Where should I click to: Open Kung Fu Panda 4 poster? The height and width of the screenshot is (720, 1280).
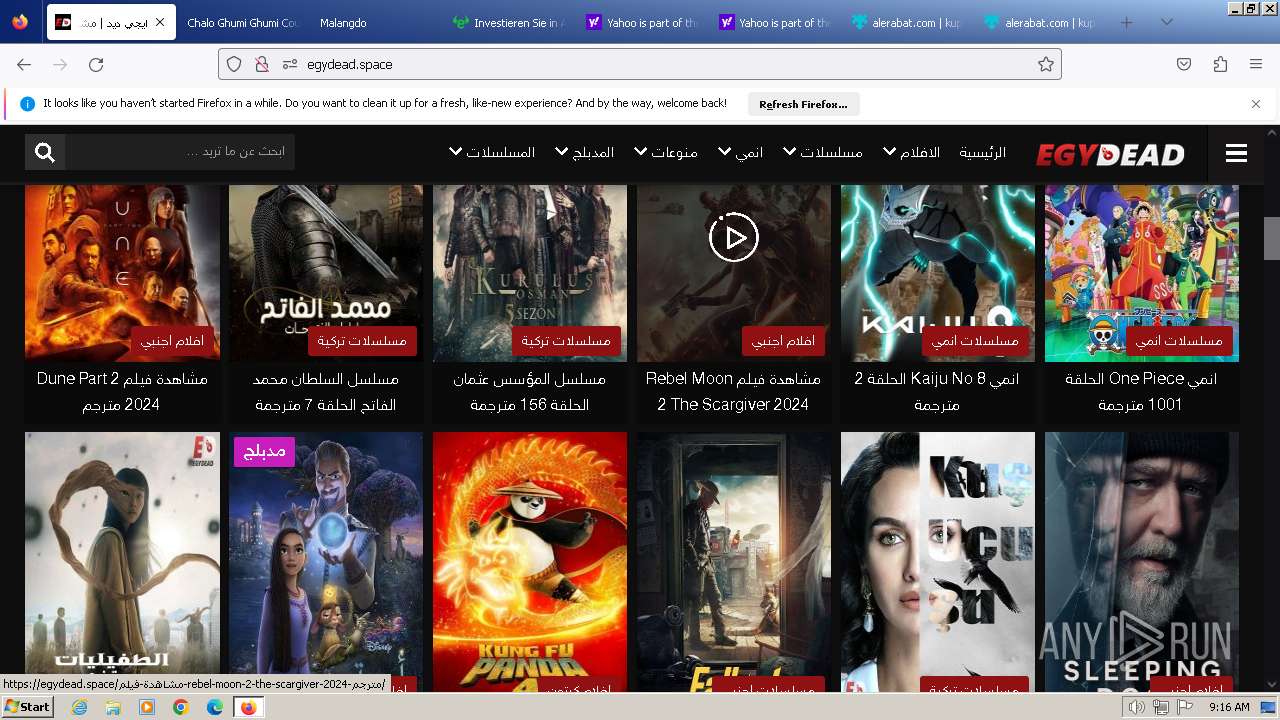(x=530, y=560)
